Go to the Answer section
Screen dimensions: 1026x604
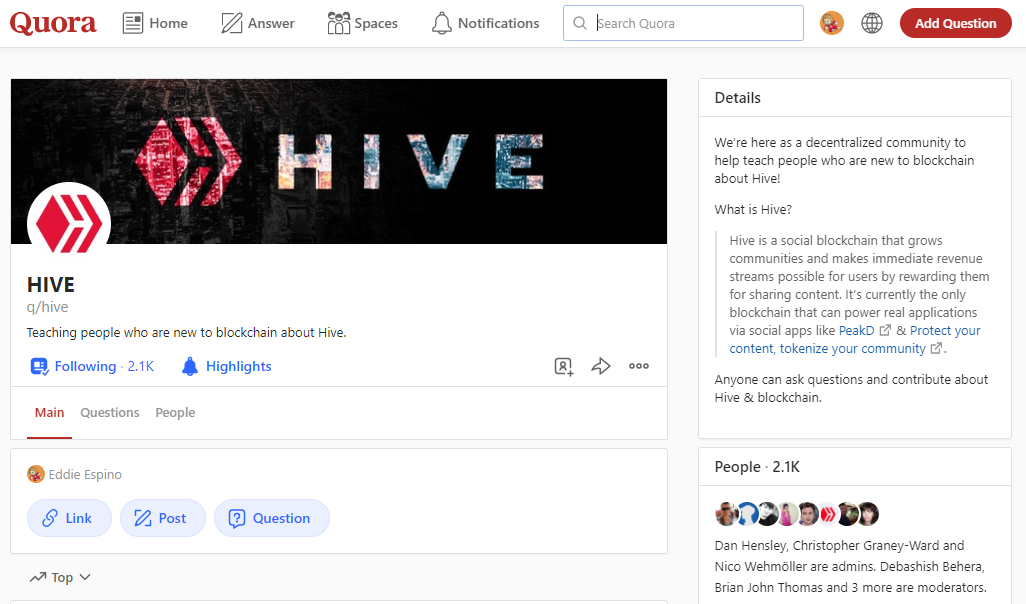pos(257,23)
